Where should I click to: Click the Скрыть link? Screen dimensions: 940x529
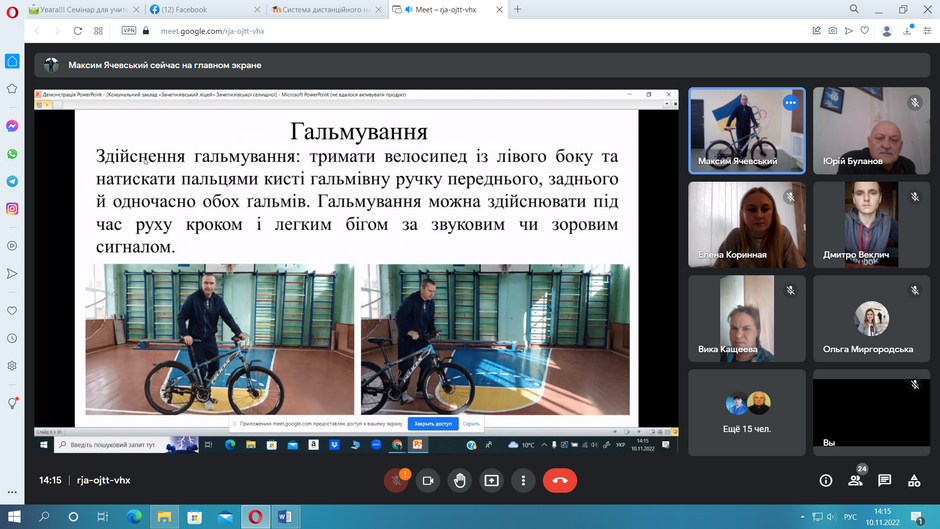(471, 423)
